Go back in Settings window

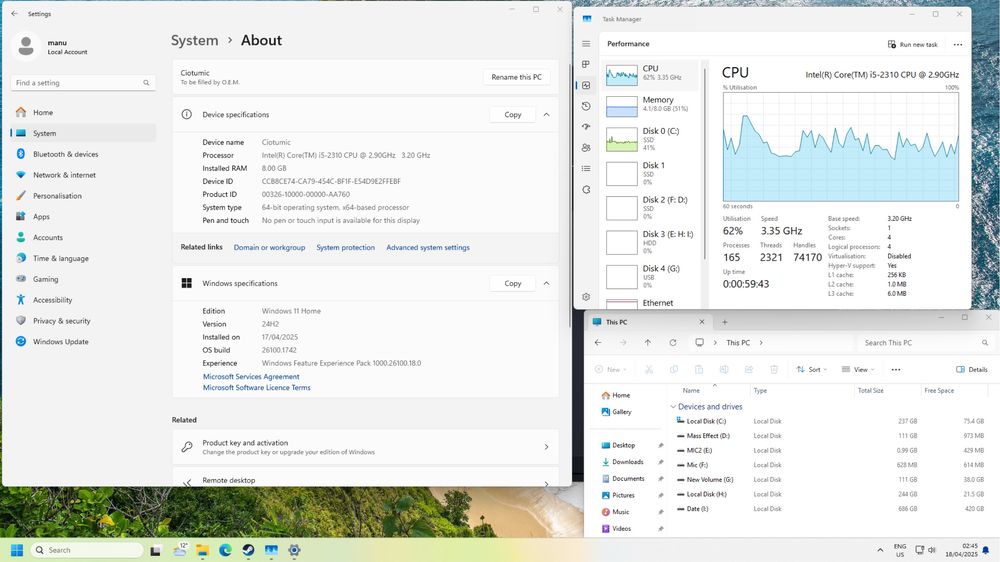tap(15, 13)
